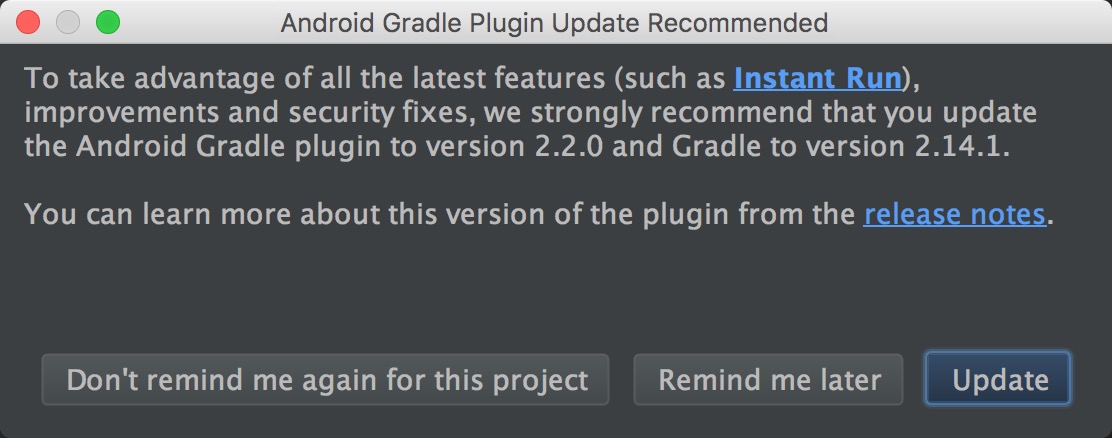Follow the blue Instant Run hyperlink
Image resolution: width=1112 pixels, height=438 pixels.
818,78
